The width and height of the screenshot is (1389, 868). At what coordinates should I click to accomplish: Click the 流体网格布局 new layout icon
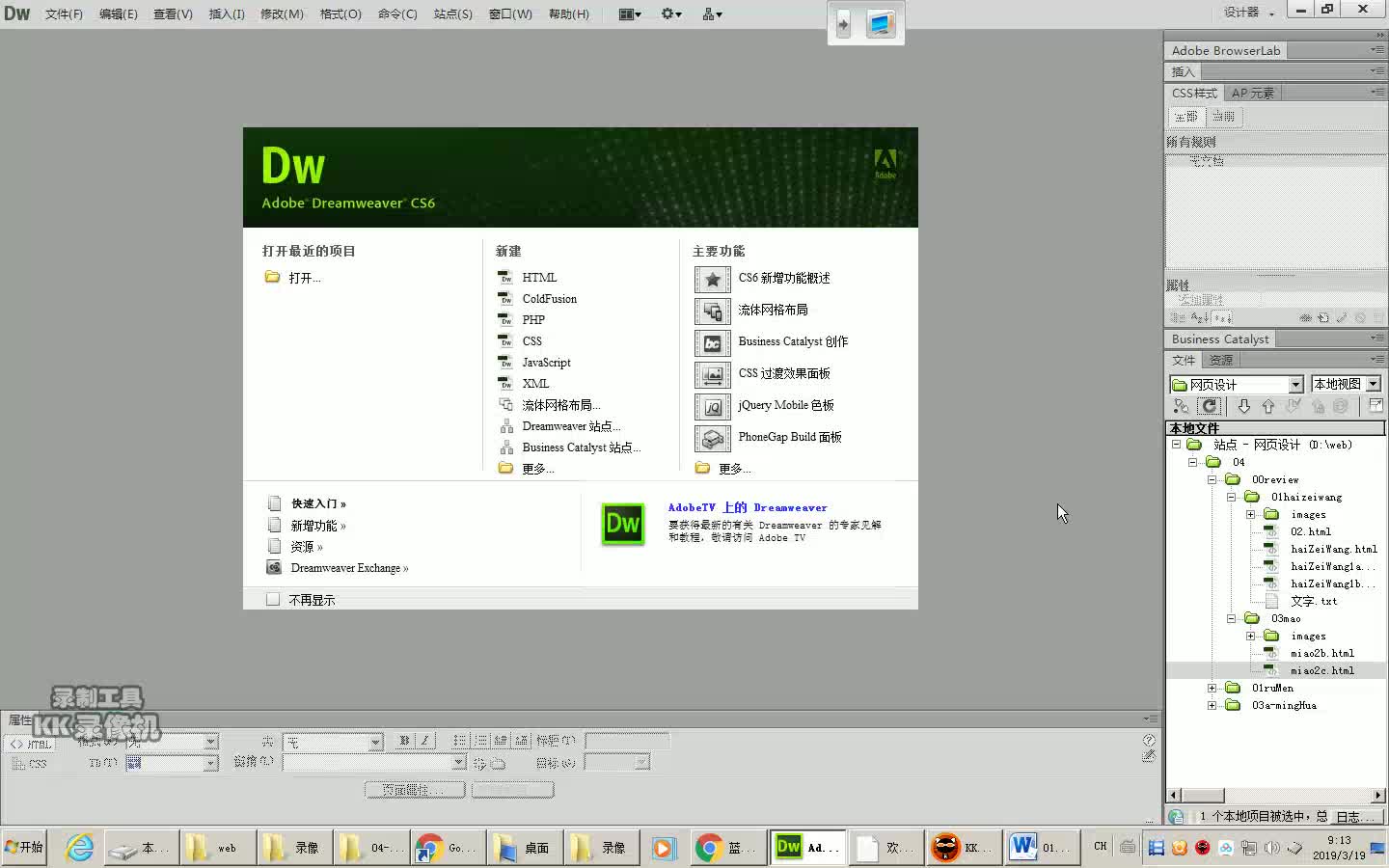pos(505,405)
